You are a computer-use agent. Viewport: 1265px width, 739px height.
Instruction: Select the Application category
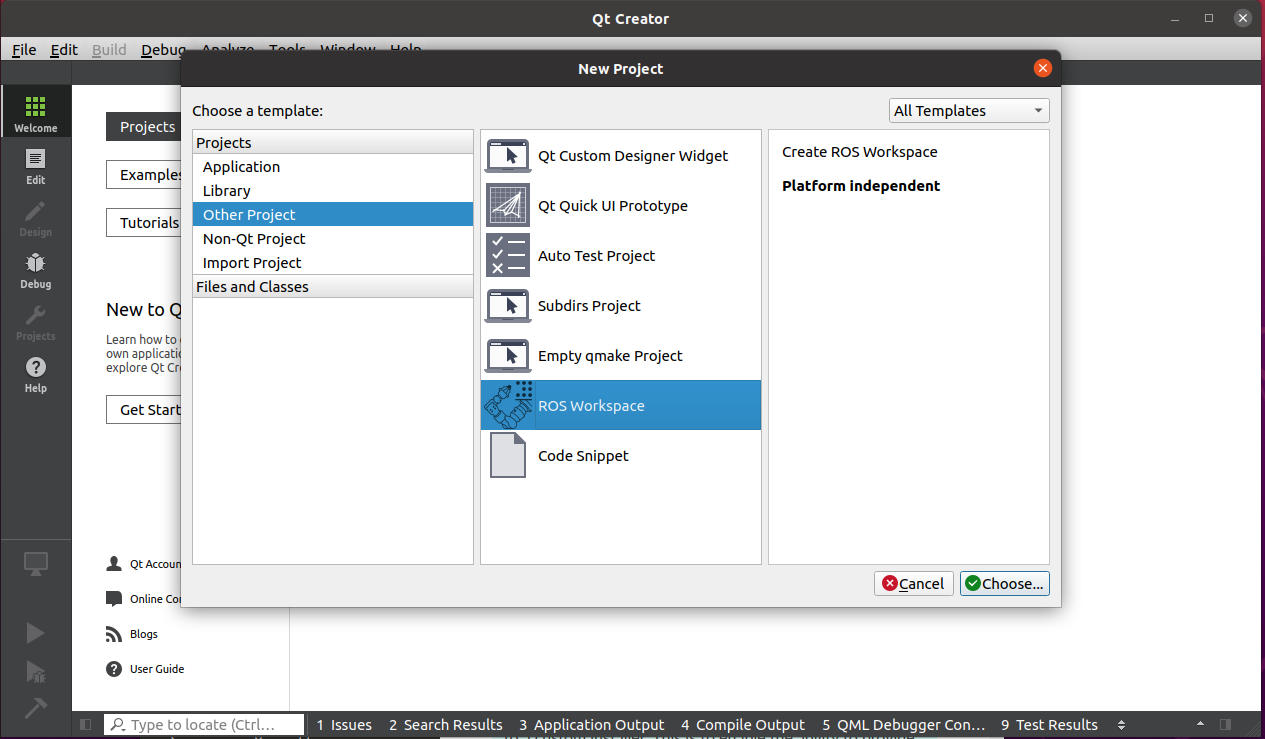(x=333, y=167)
